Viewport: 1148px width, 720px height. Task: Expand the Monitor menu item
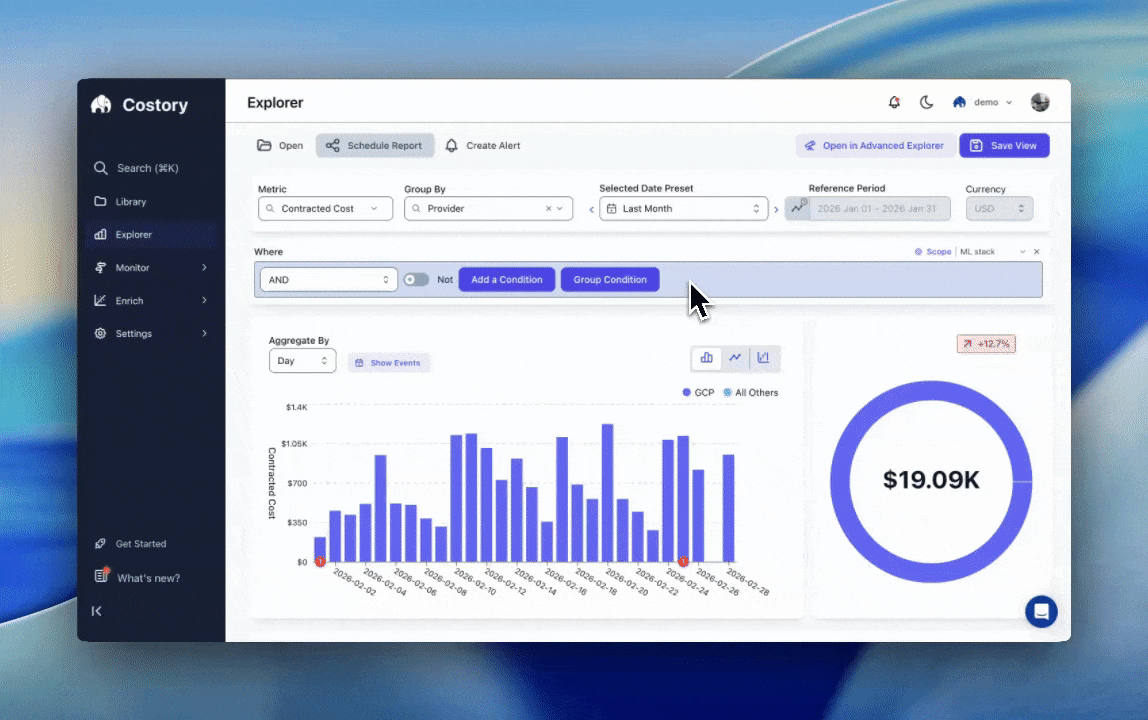coord(132,267)
